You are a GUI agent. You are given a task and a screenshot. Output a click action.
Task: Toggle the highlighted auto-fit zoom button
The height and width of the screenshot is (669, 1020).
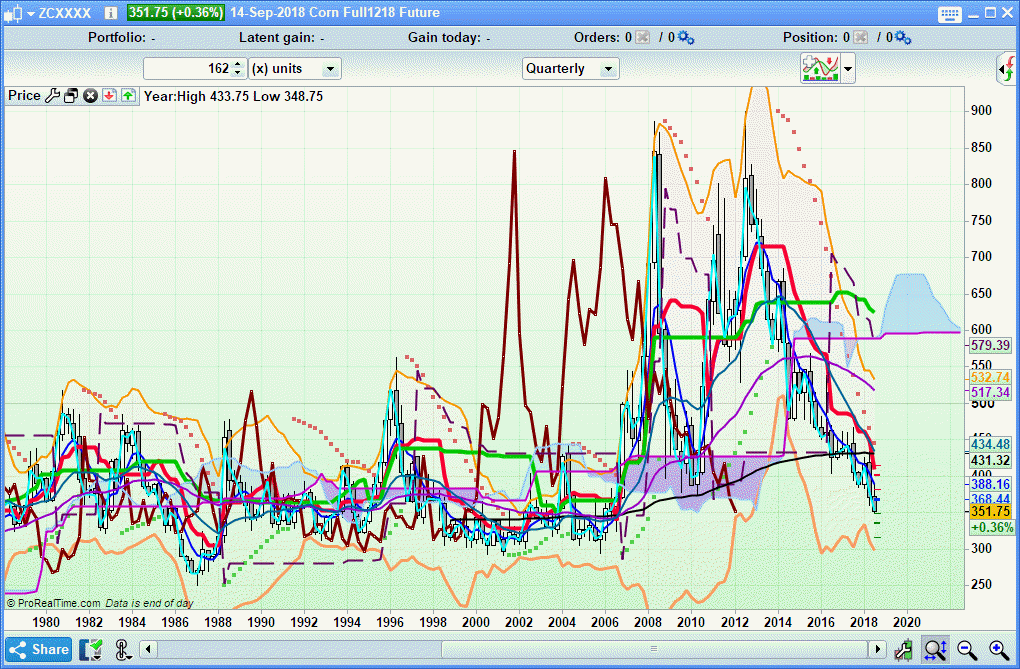(x=935, y=649)
